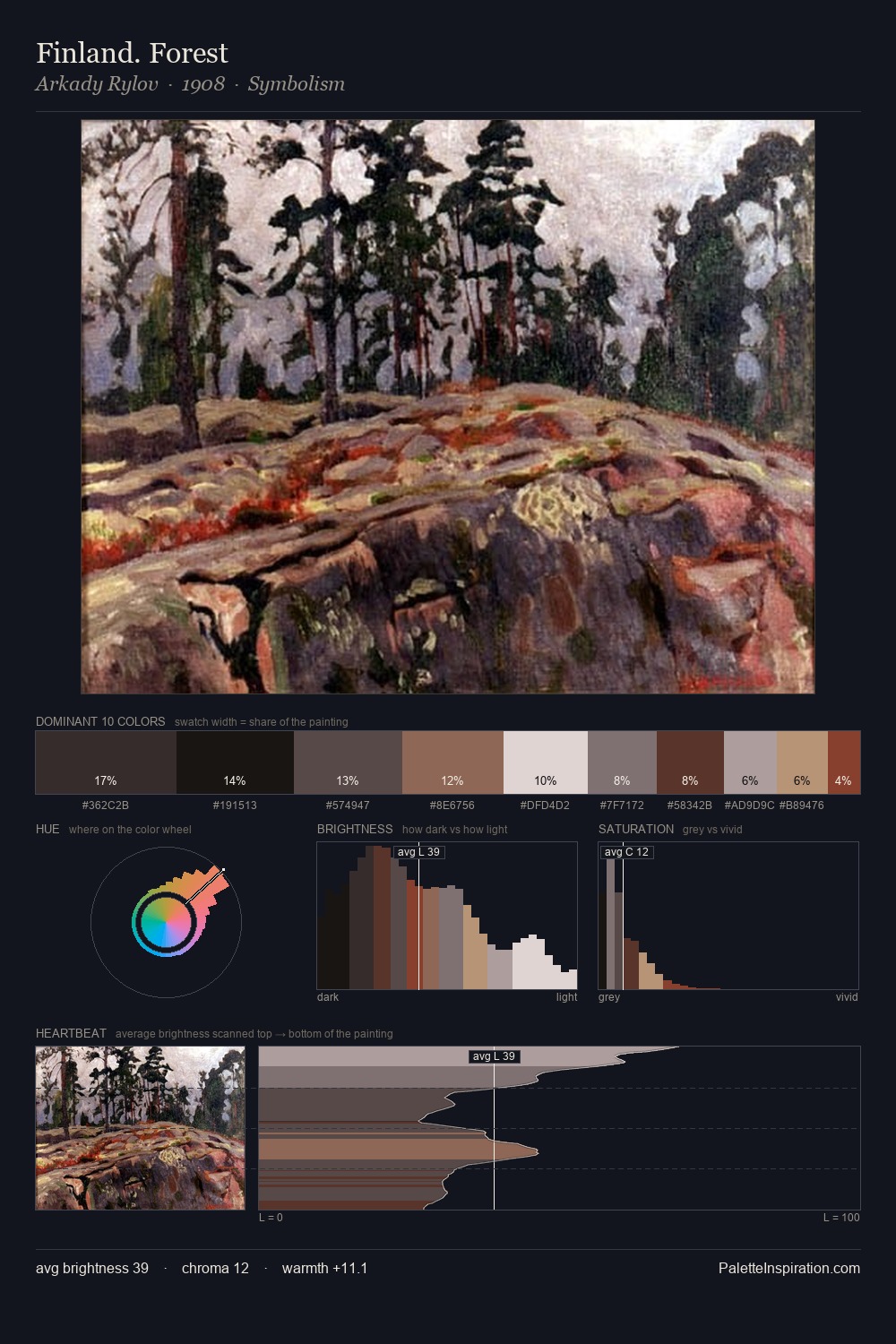Select the #362C2B dark swatch at 17%
Image resolution: width=896 pixels, height=1344 pixels.
[106, 762]
